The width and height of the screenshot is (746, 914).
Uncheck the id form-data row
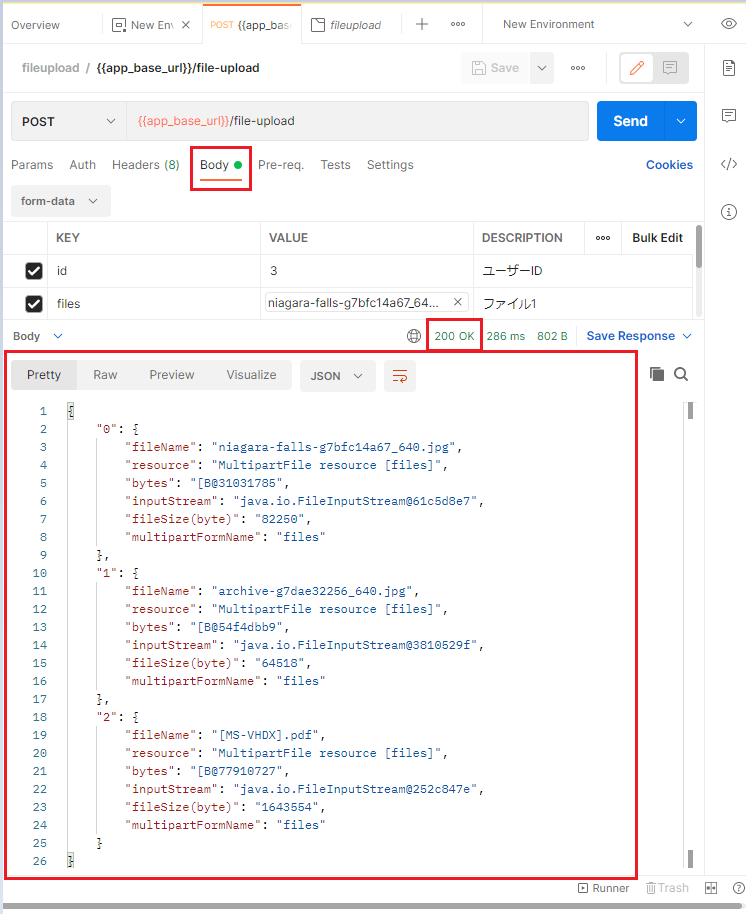[x=33, y=270]
